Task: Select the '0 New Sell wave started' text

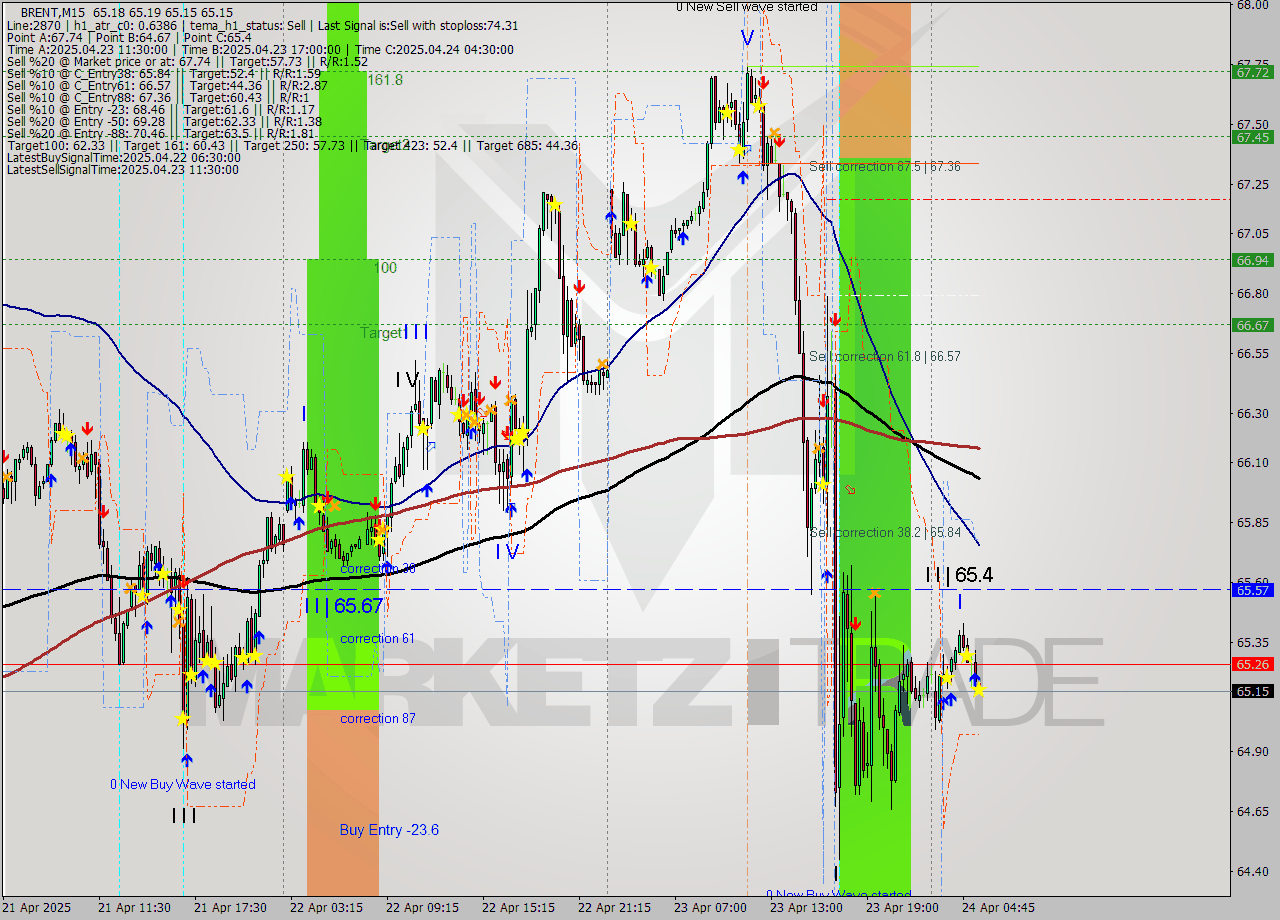Action: (748, 7)
